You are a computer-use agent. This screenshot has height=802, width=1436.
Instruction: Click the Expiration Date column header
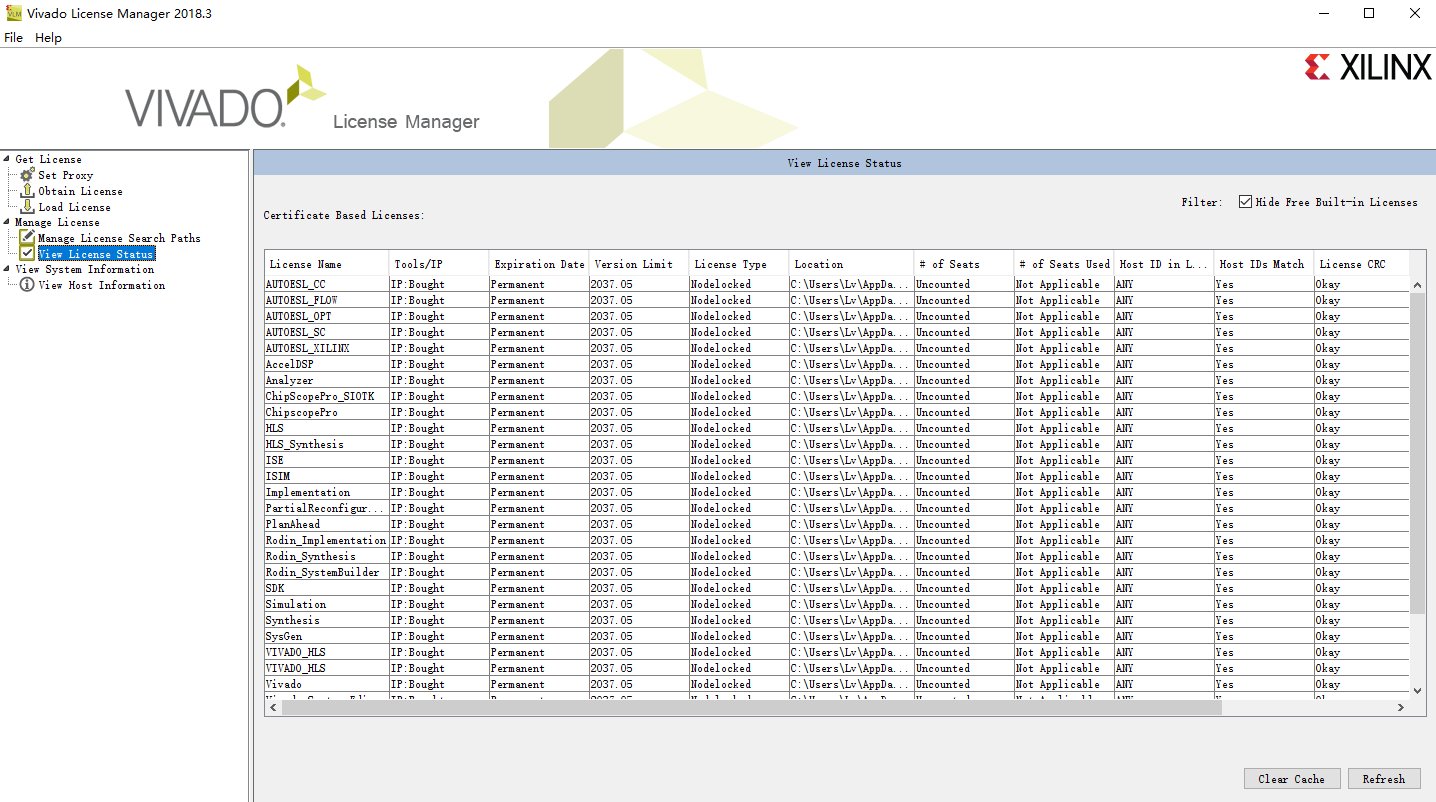[538, 264]
